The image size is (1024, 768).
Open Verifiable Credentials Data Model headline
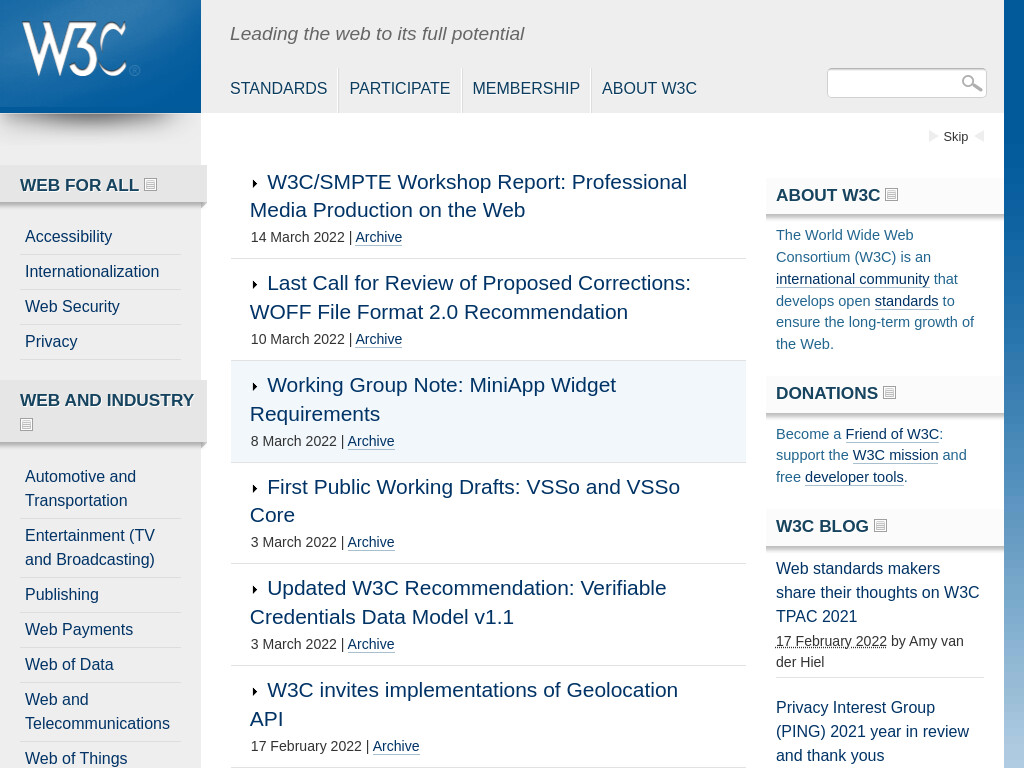(x=458, y=602)
